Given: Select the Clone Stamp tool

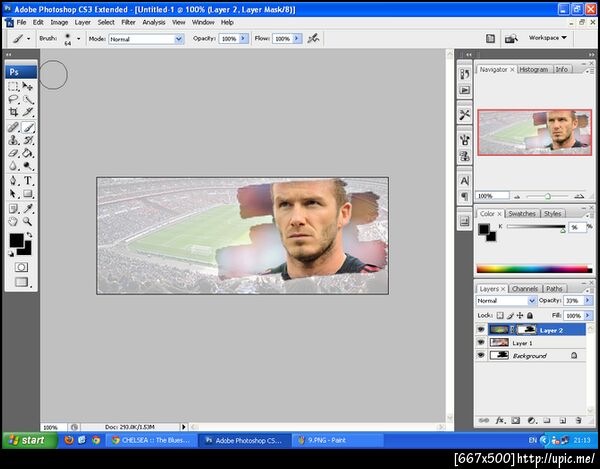Looking at the screenshot, I should point(13,140).
